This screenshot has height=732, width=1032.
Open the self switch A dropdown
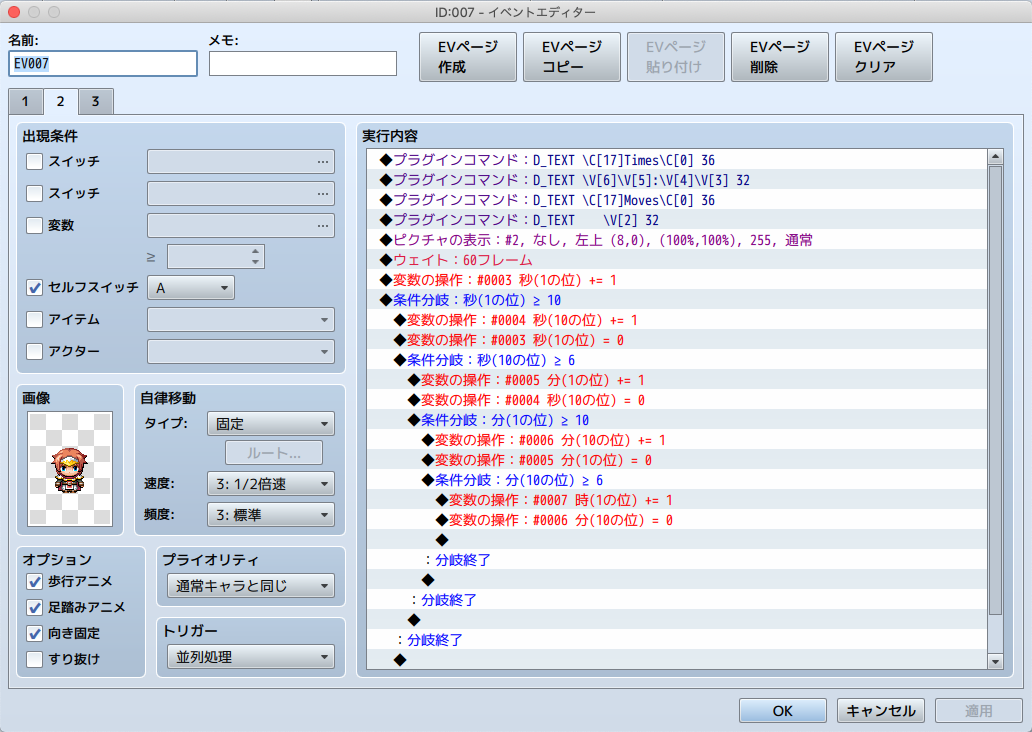tap(192, 288)
